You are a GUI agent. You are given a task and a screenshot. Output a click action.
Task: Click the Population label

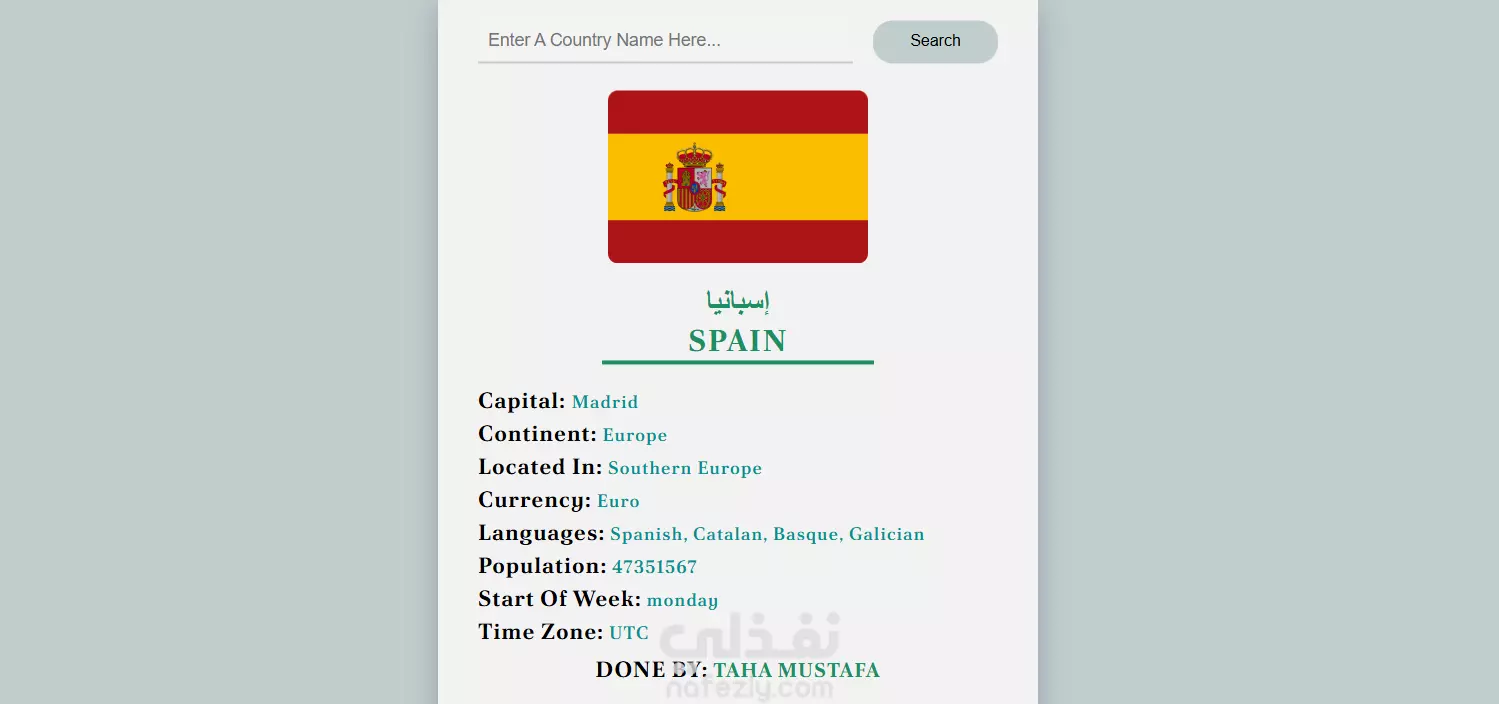pos(542,566)
